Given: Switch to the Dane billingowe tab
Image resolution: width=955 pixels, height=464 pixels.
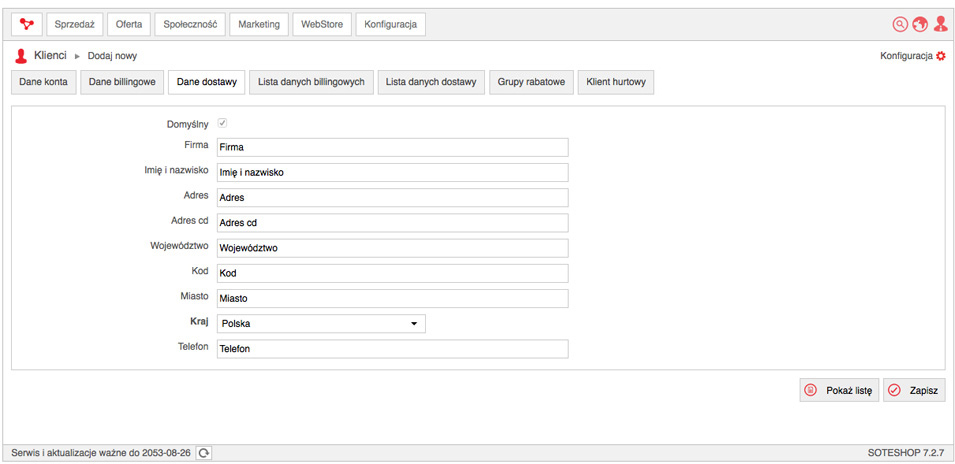Looking at the screenshot, I should pyautogui.click(x=122, y=82).
